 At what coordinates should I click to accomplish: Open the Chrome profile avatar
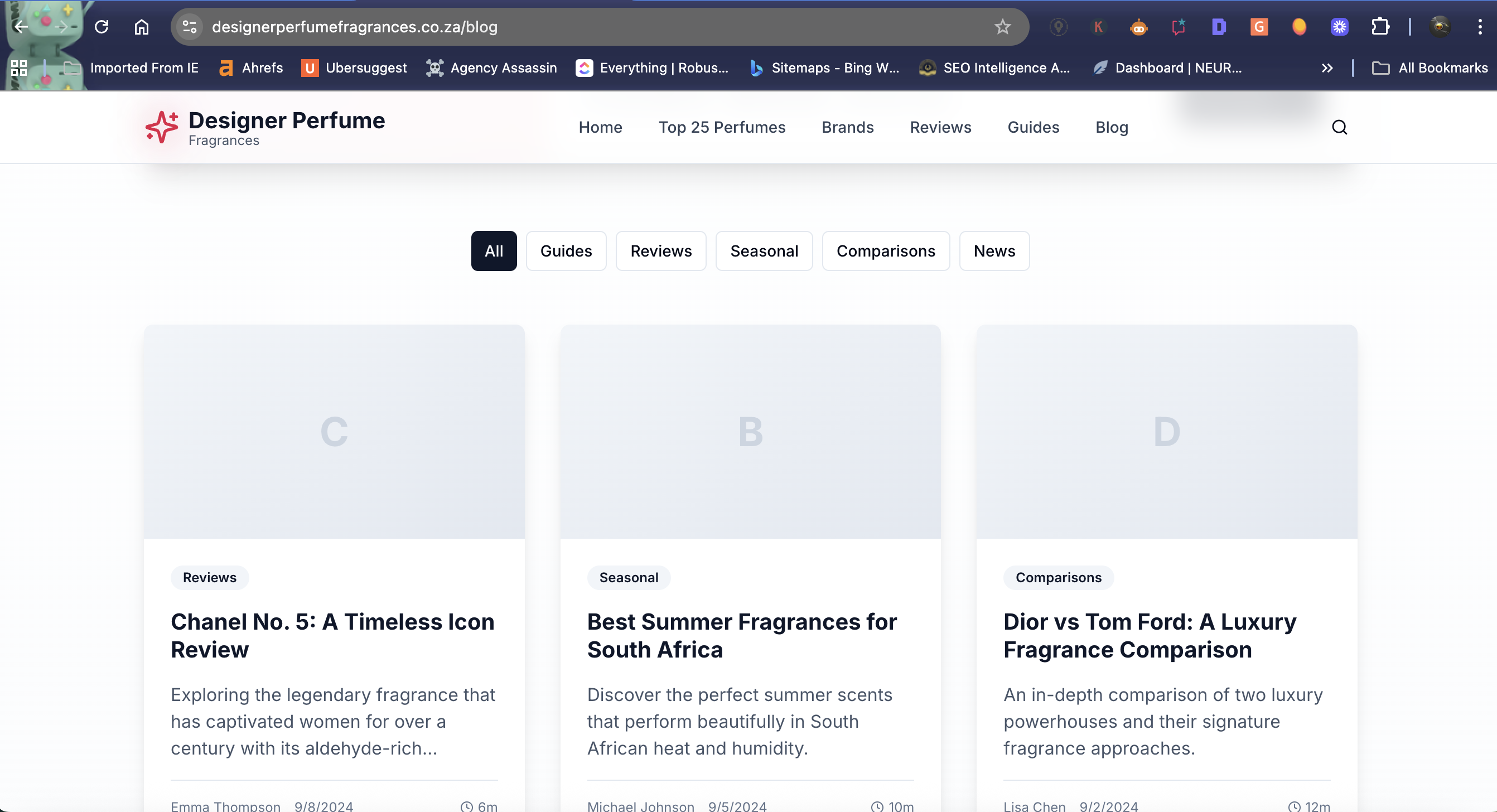(x=1440, y=27)
